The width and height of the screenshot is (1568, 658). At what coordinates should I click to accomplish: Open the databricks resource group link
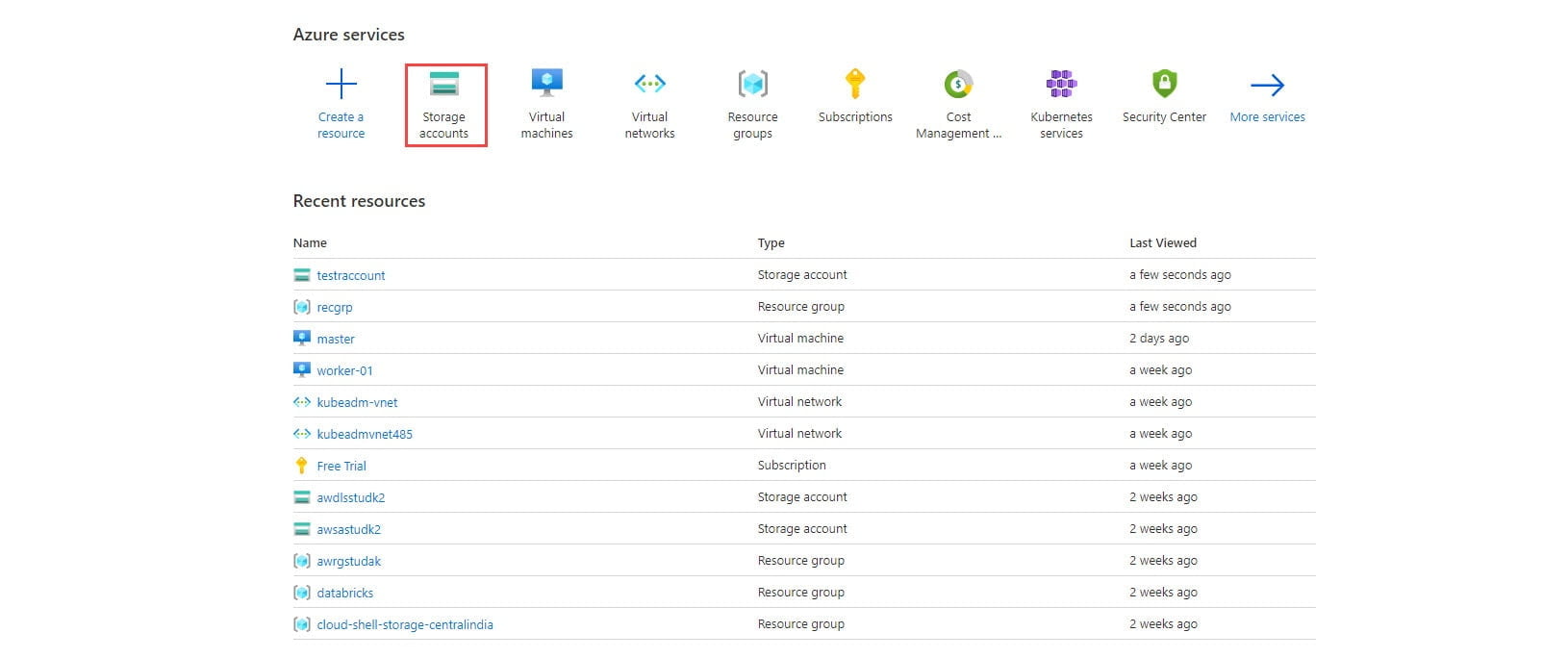345,593
